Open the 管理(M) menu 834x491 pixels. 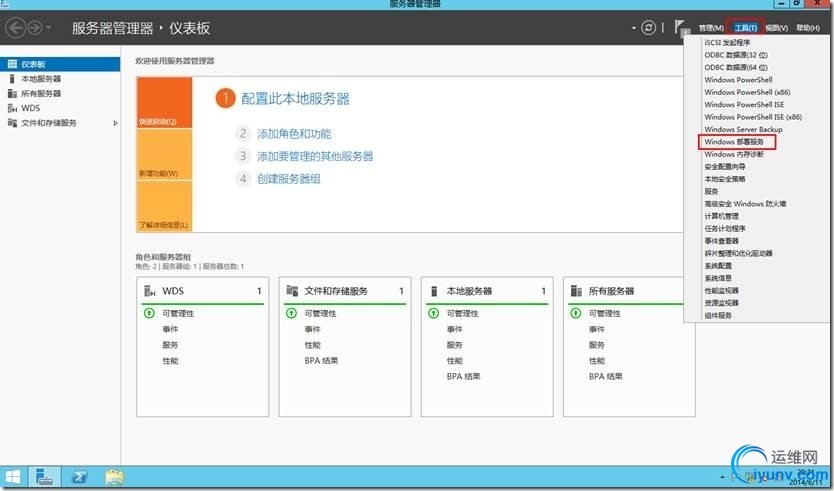point(711,28)
